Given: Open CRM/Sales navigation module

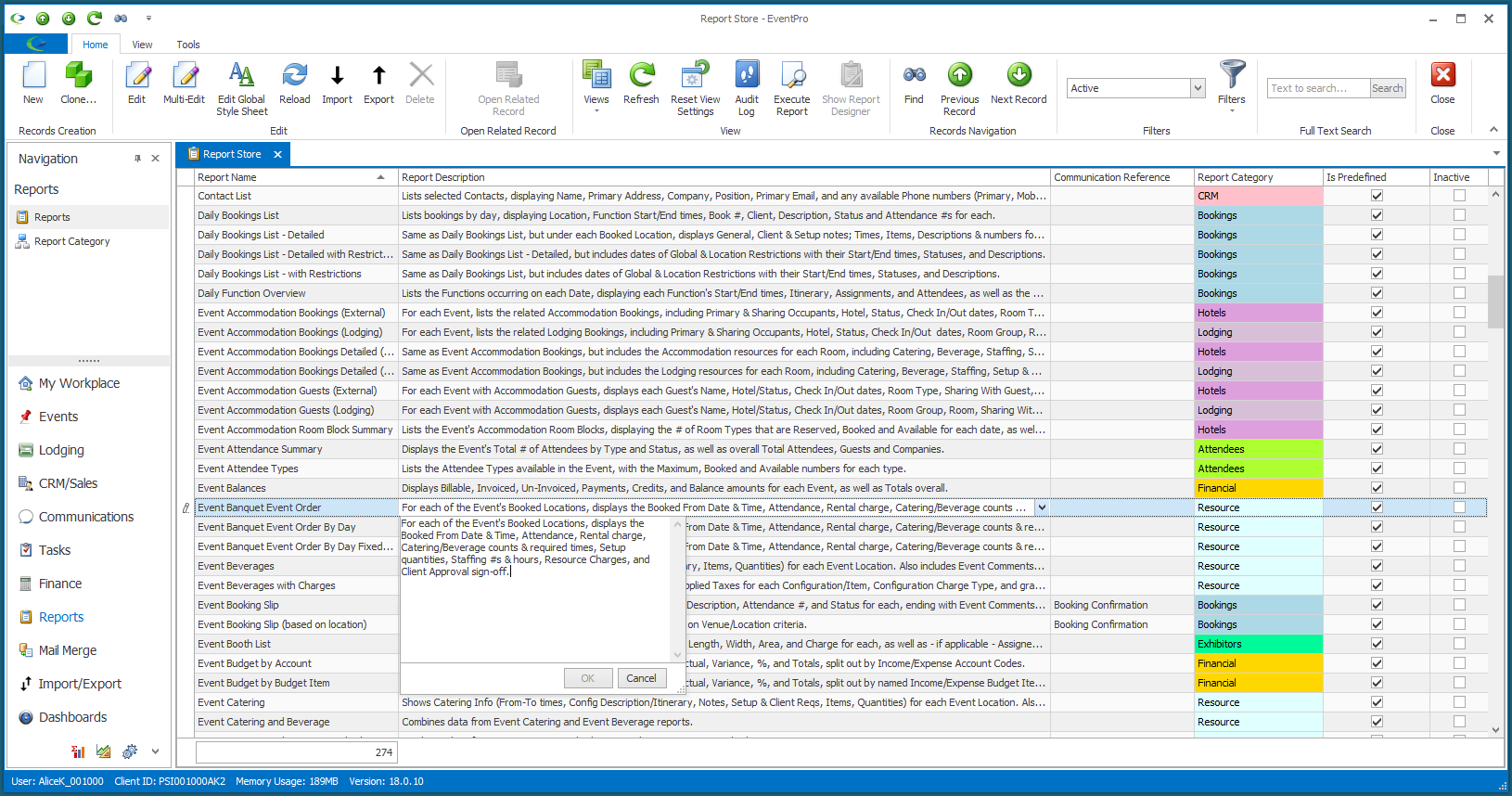Looking at the screenshot, I should pos(68,483).
